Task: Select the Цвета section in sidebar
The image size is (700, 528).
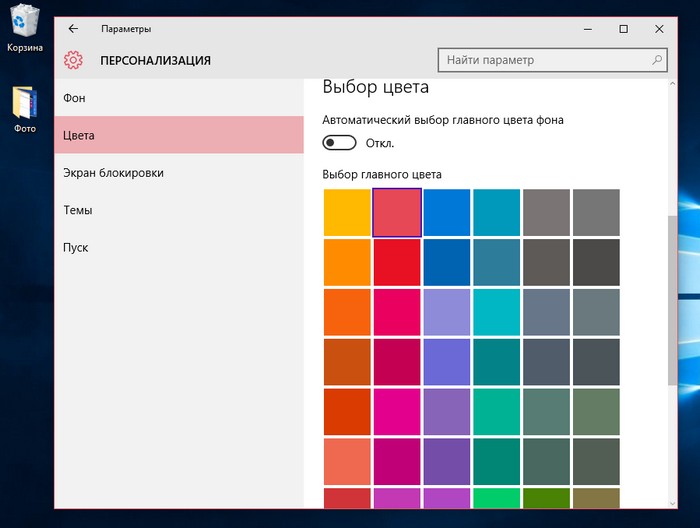Action: [79, 135]
